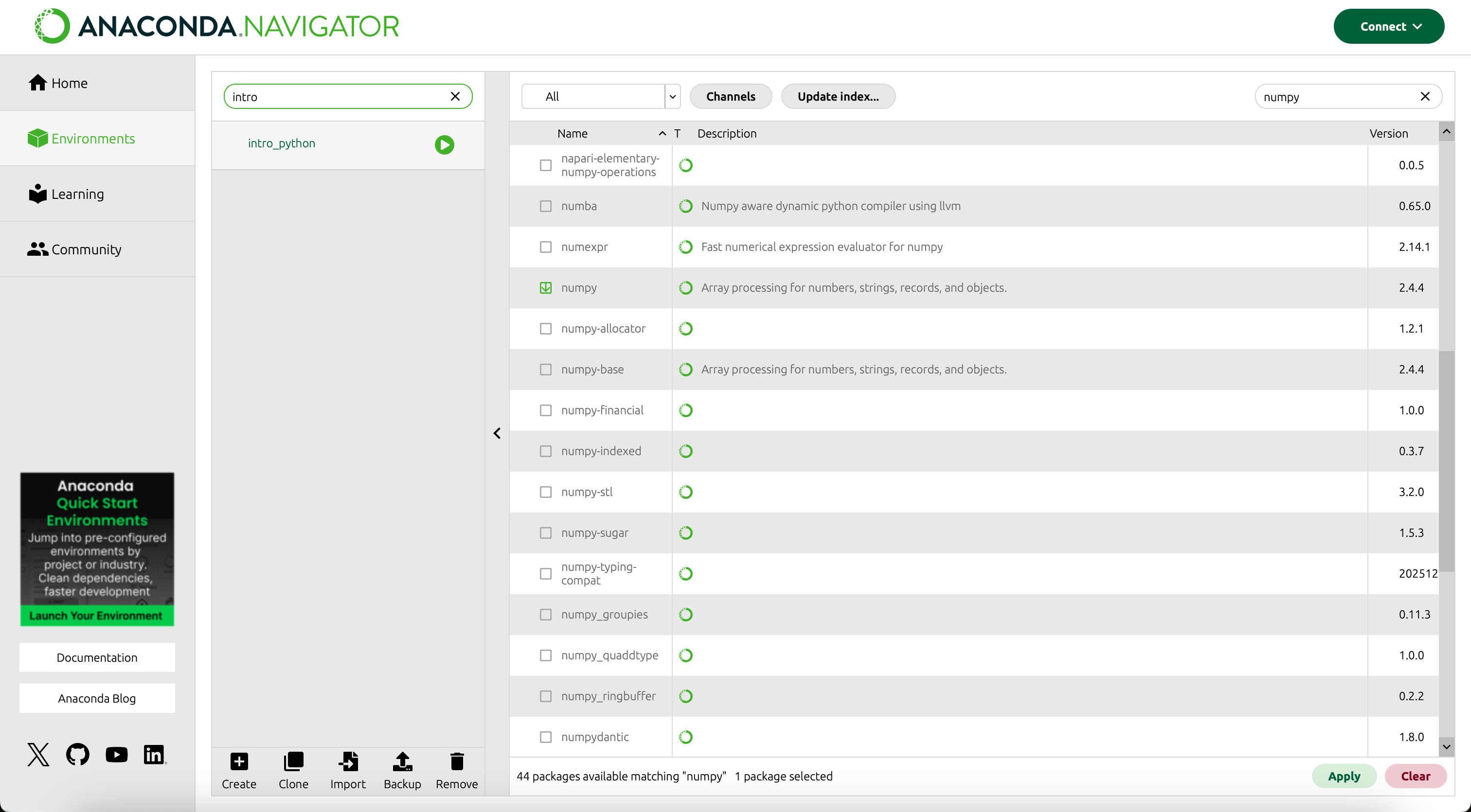Click the Remove environment trash icon
This screenshot has width=1471, height=812.
456,762
